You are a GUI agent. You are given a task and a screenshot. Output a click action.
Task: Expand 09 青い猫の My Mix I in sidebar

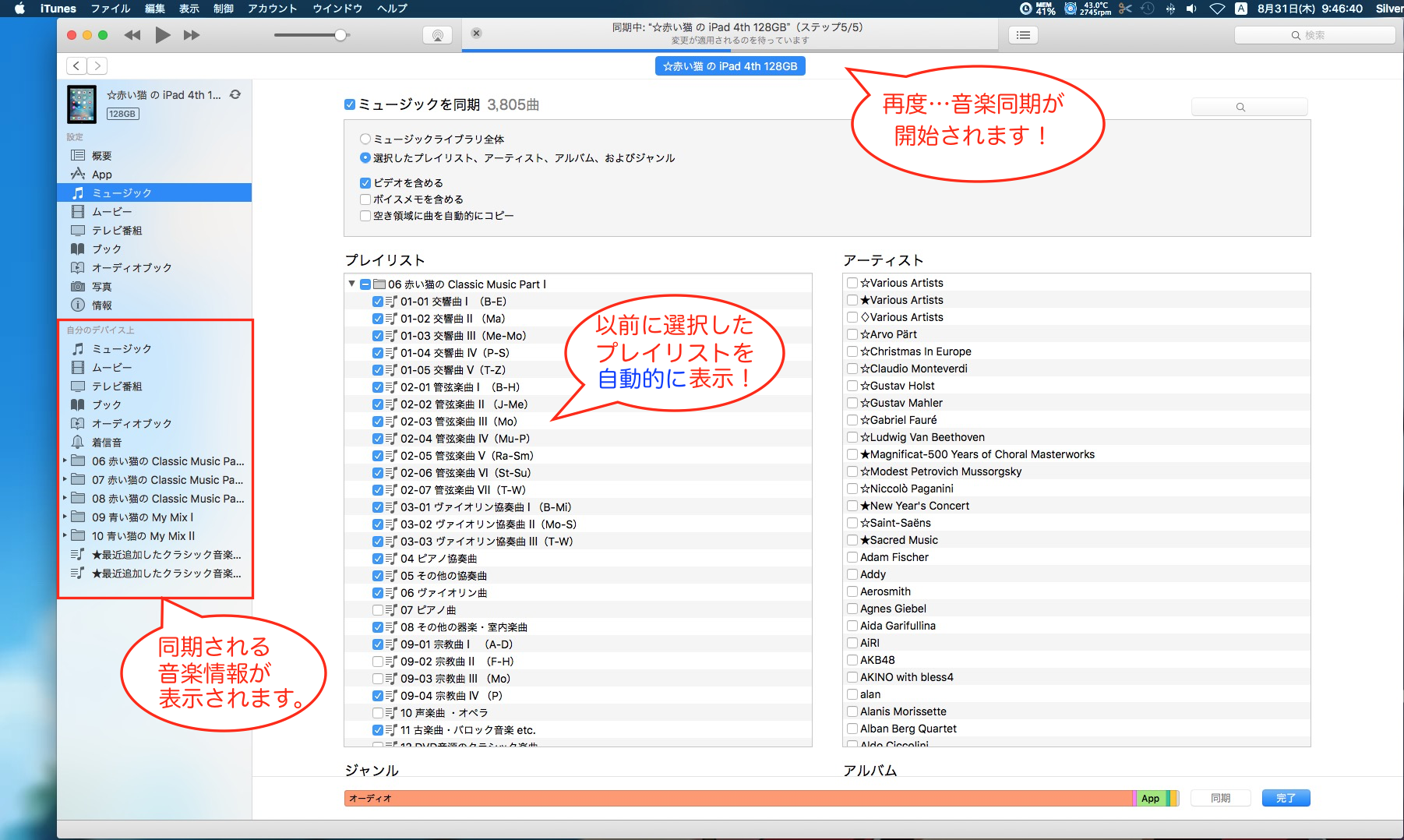pyautogui.click(x=65, y=517)
